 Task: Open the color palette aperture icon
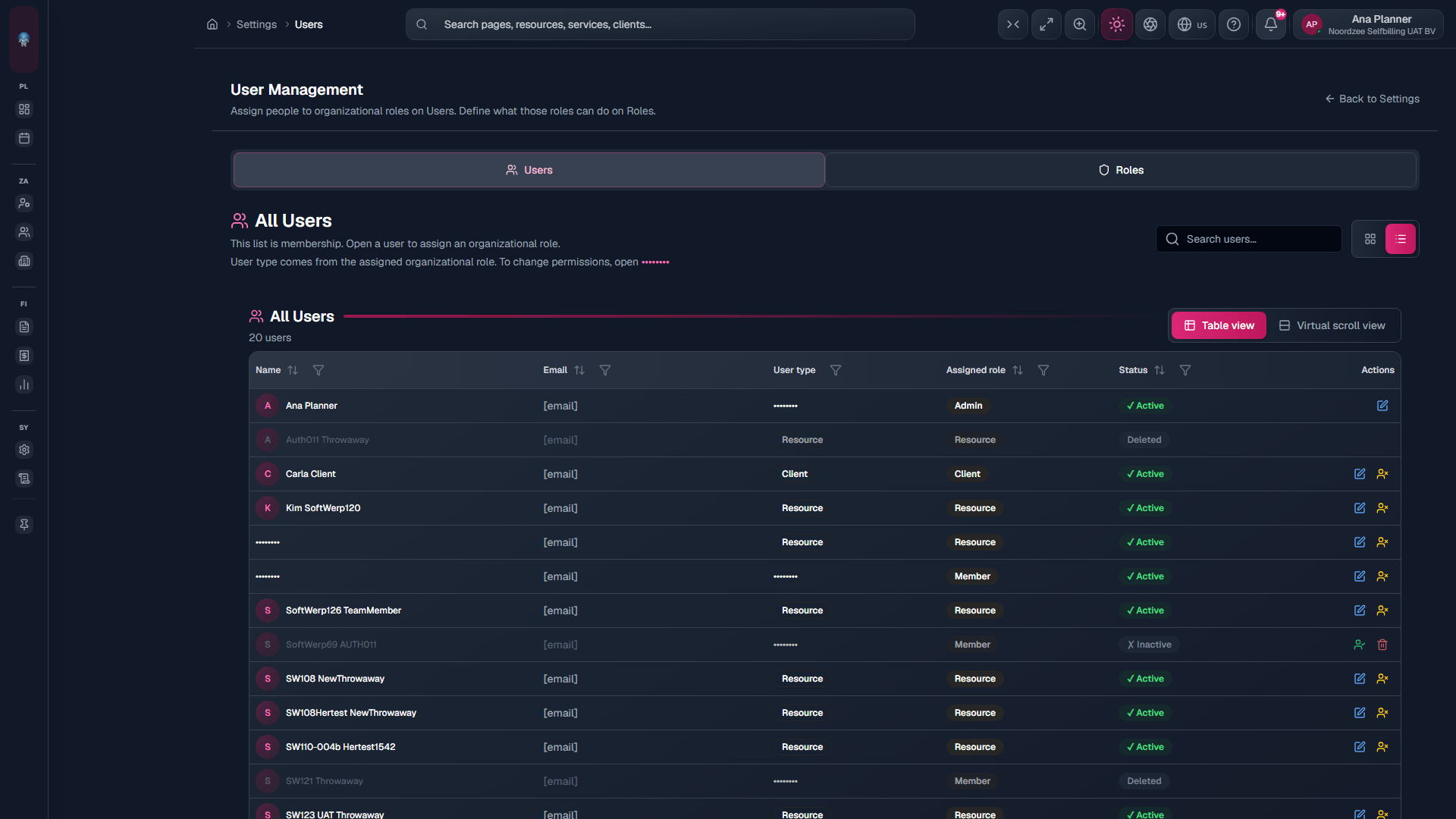[1150, 24]
